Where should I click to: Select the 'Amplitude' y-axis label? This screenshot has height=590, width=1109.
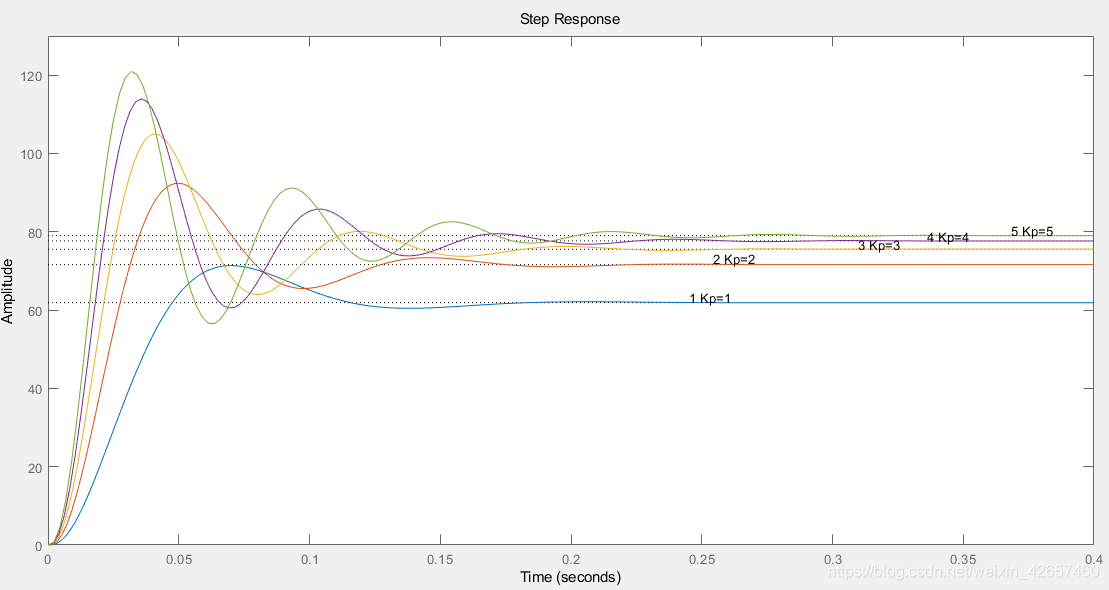(x=8, y=291)
